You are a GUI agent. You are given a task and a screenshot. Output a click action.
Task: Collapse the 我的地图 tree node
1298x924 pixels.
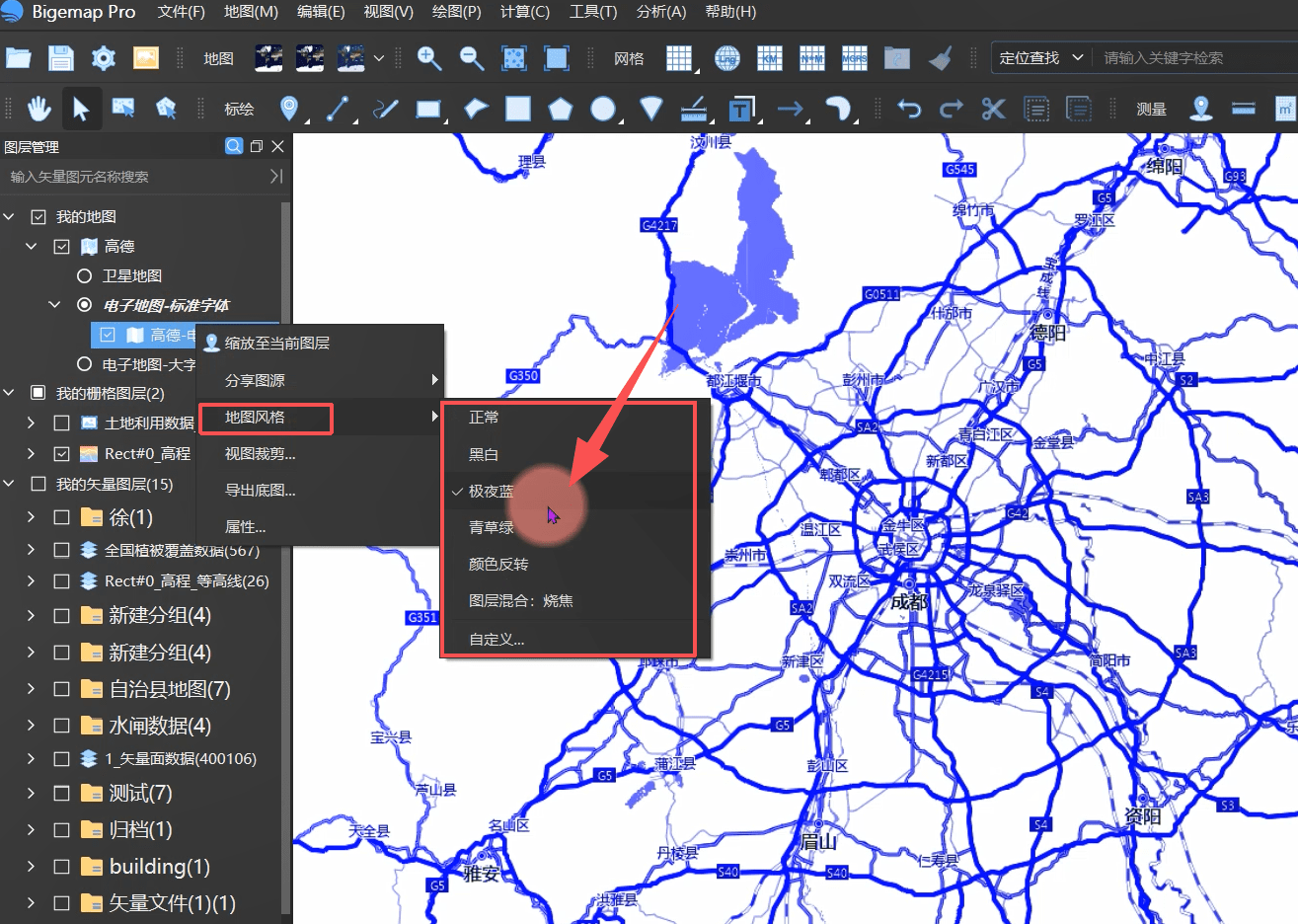(x=9, y=217)
